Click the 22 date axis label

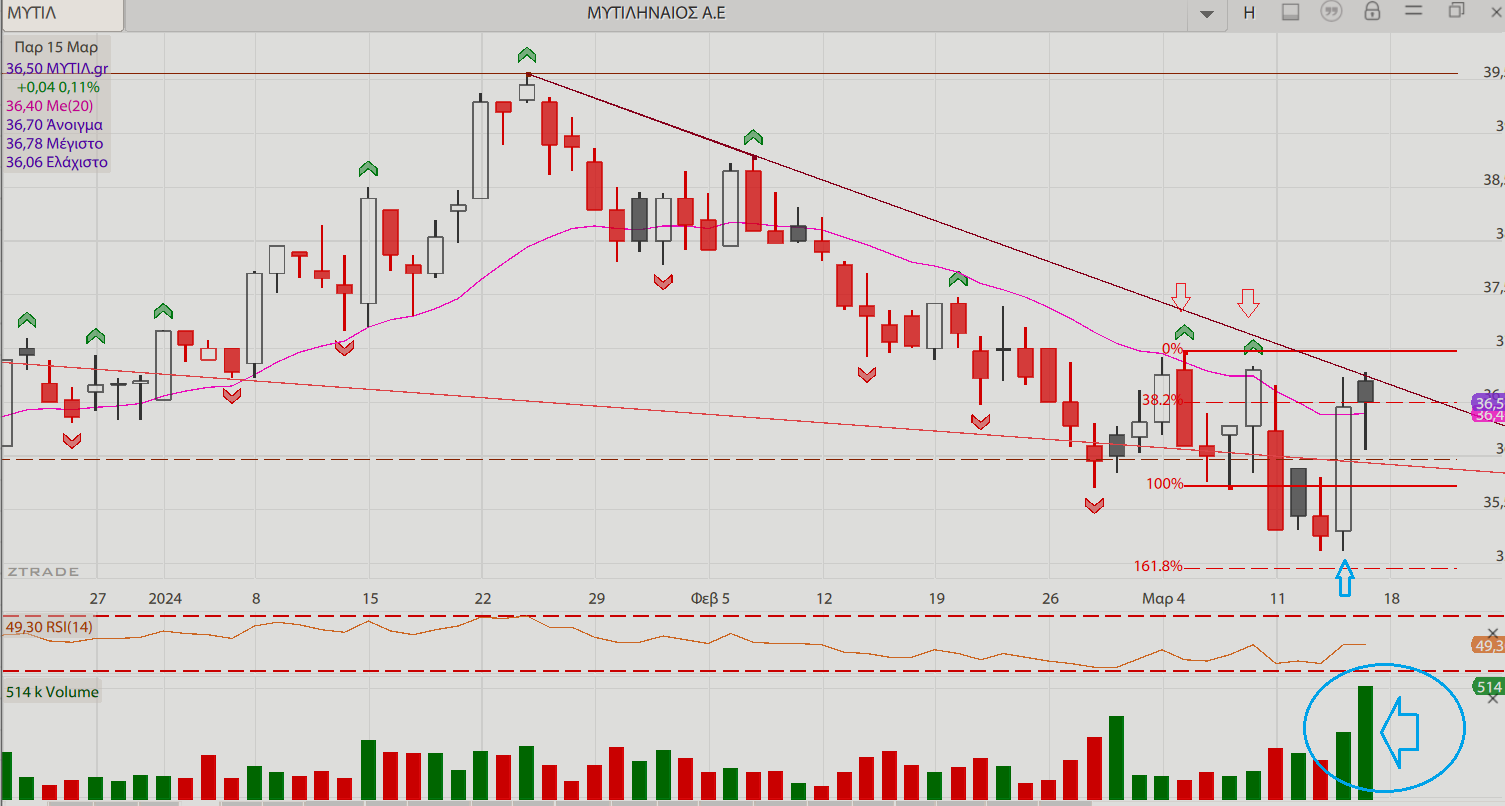pos(483,598)
